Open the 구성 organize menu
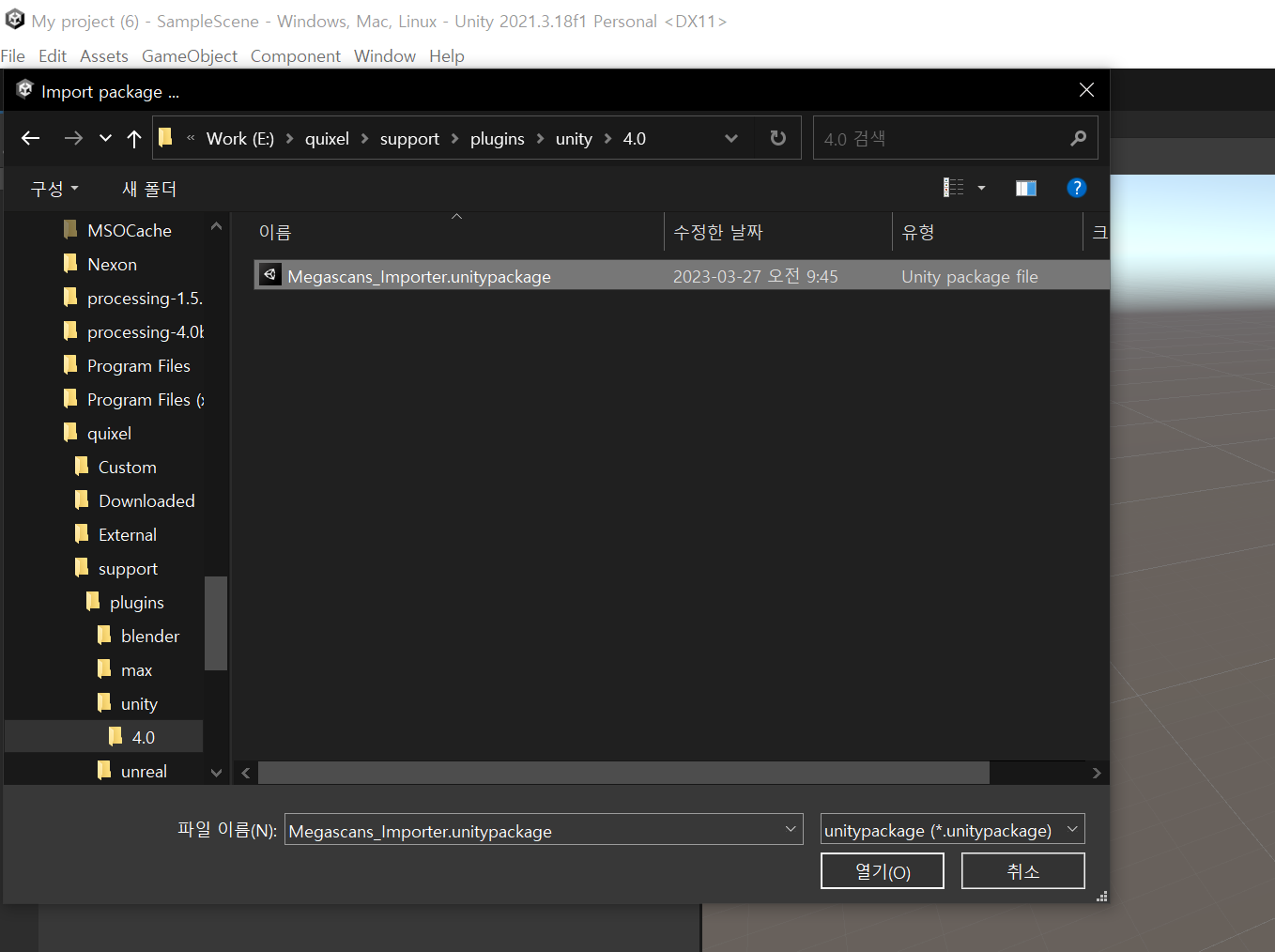Viewport: 1275px width, 952px height. [x=54, y=188]
